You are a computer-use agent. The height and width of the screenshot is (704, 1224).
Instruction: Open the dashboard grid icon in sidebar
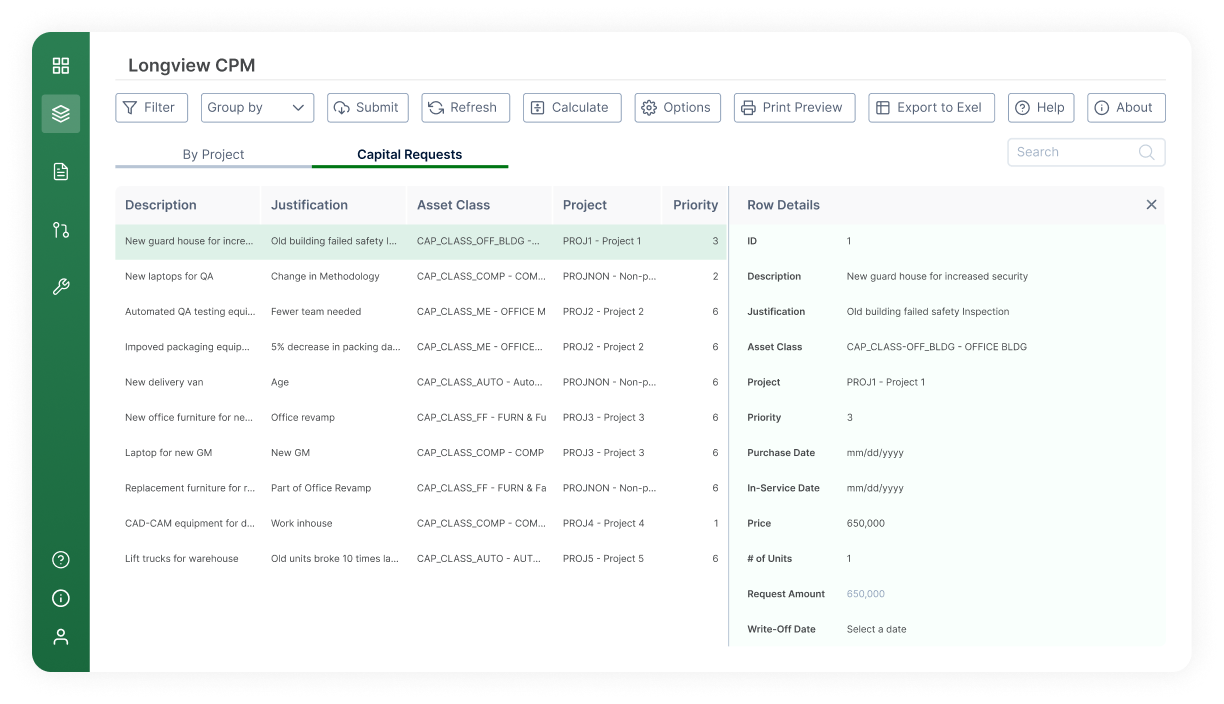tap(61, 66)
